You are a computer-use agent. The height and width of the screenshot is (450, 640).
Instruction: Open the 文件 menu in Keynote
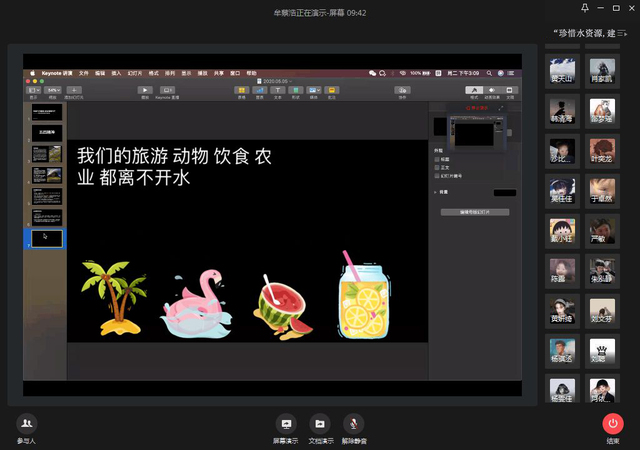84,73
